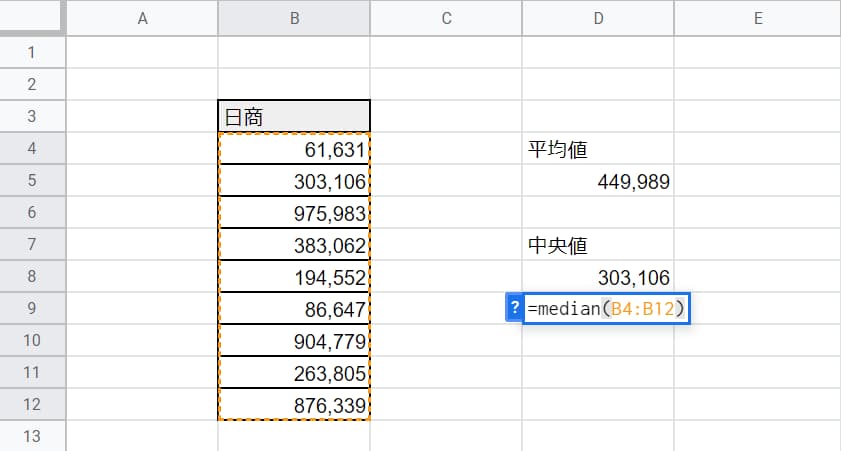Select the cell containing 61,631

pos(294,149)
